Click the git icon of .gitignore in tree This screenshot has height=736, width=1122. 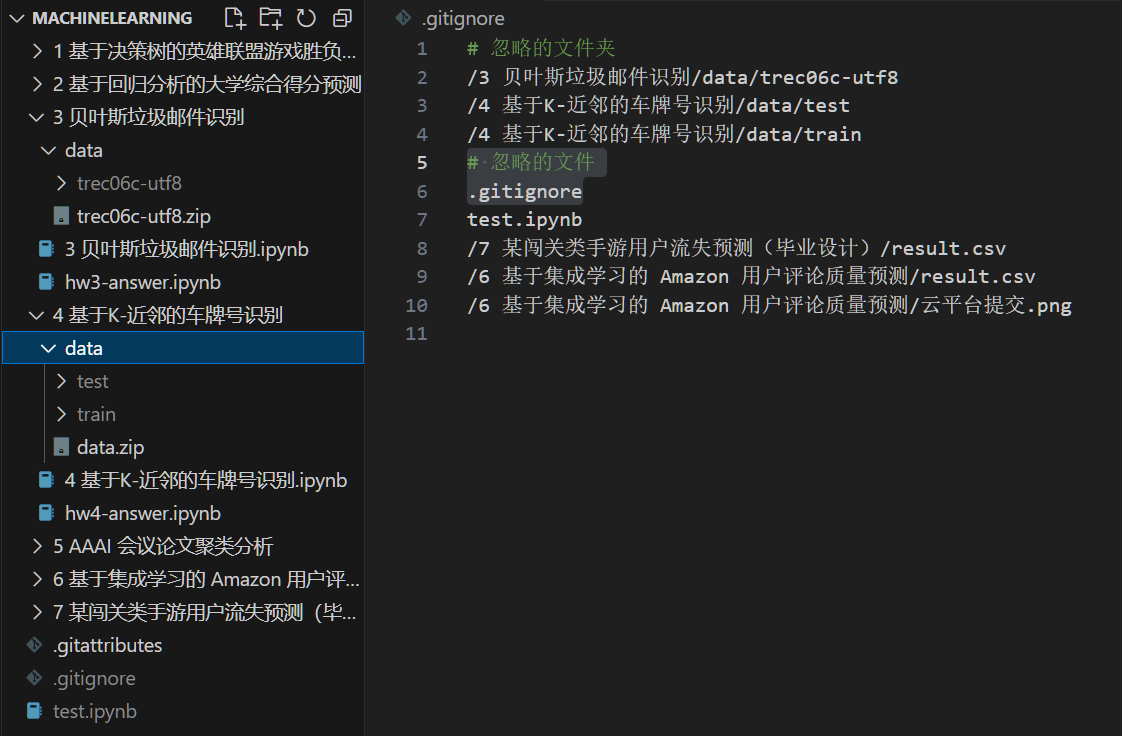pyautogui.click(x=34, y=678)
